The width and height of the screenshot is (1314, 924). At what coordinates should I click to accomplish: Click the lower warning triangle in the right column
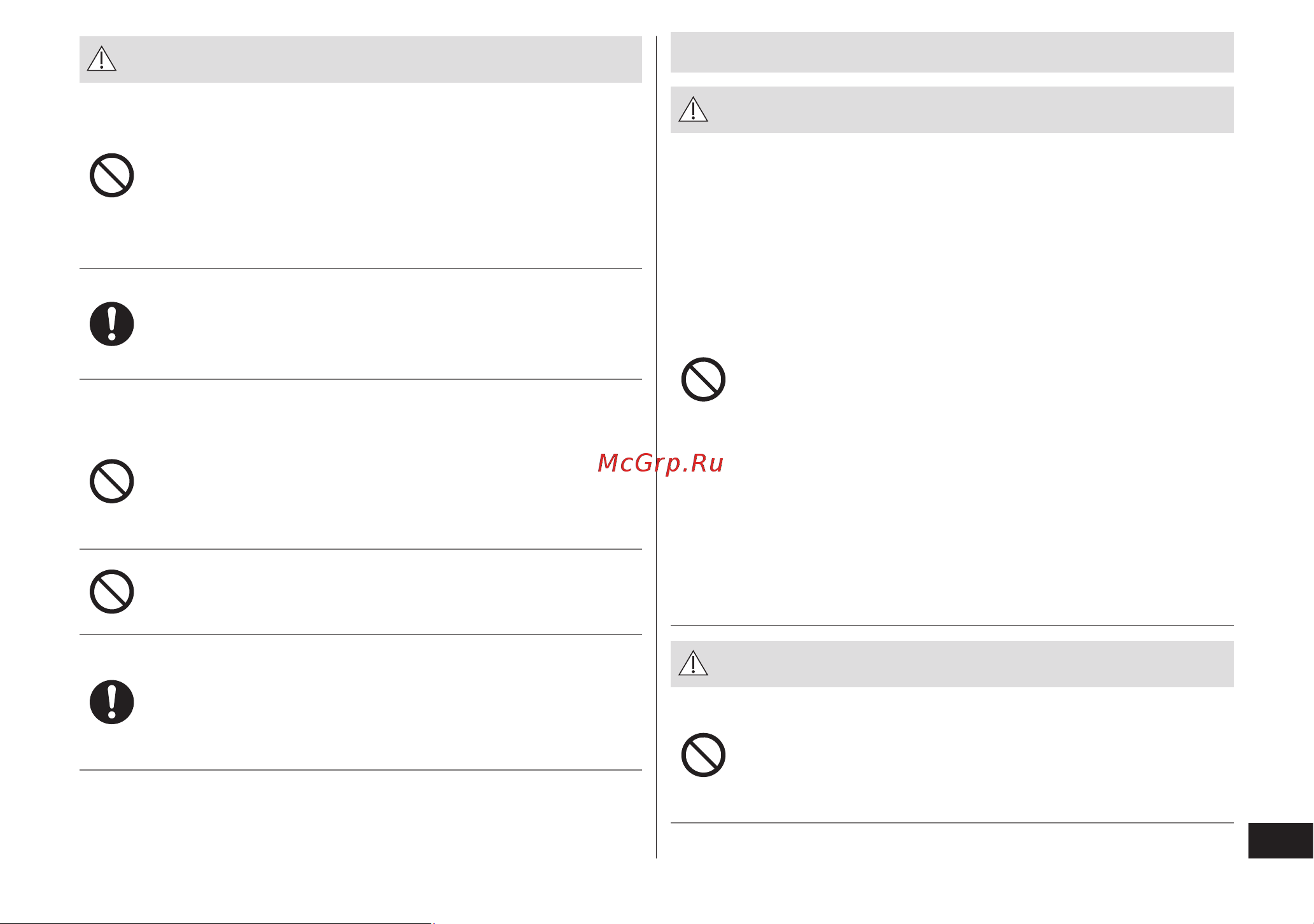tap(694, 663)
